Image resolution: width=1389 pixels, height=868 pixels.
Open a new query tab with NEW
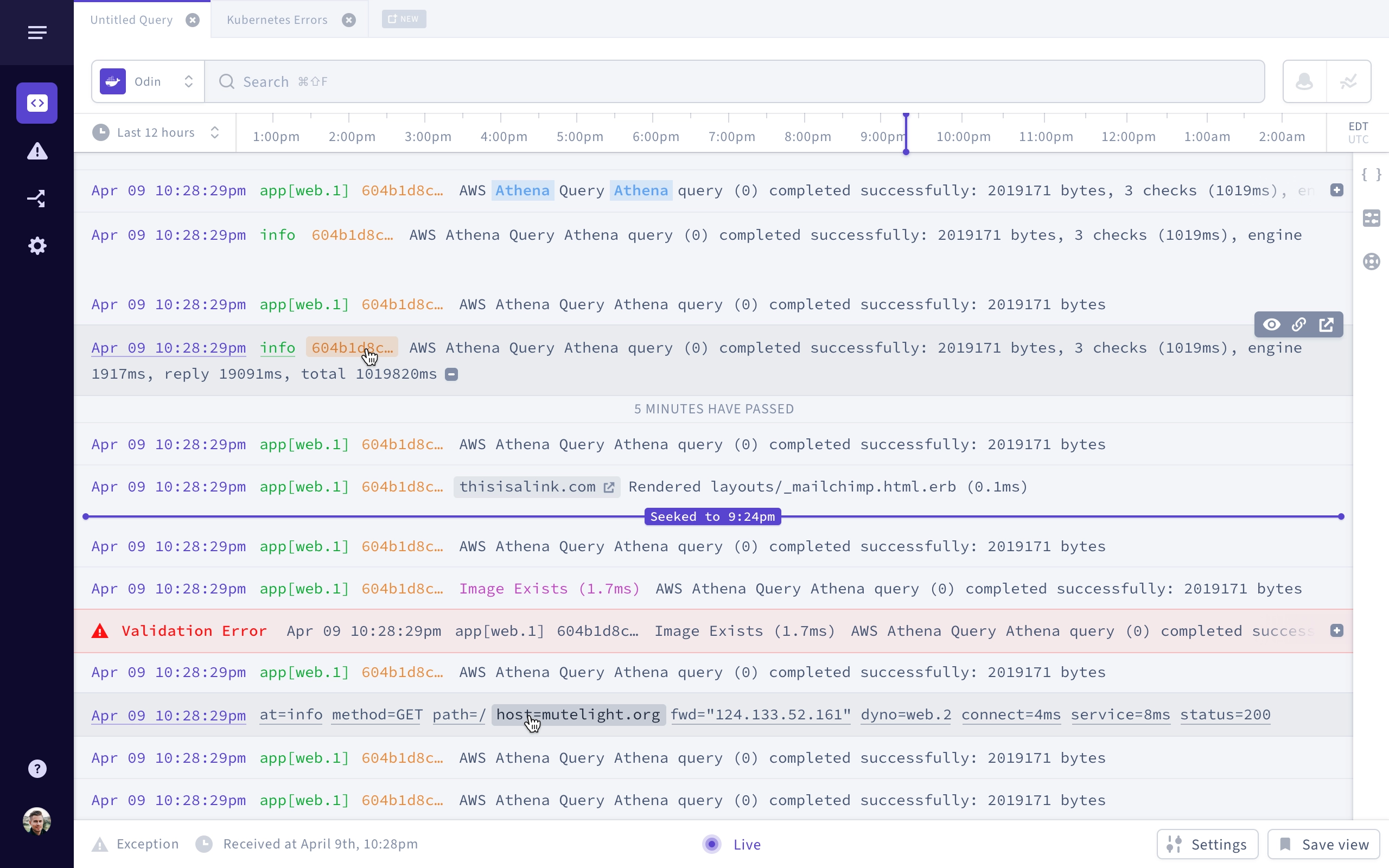coord(404,19)
